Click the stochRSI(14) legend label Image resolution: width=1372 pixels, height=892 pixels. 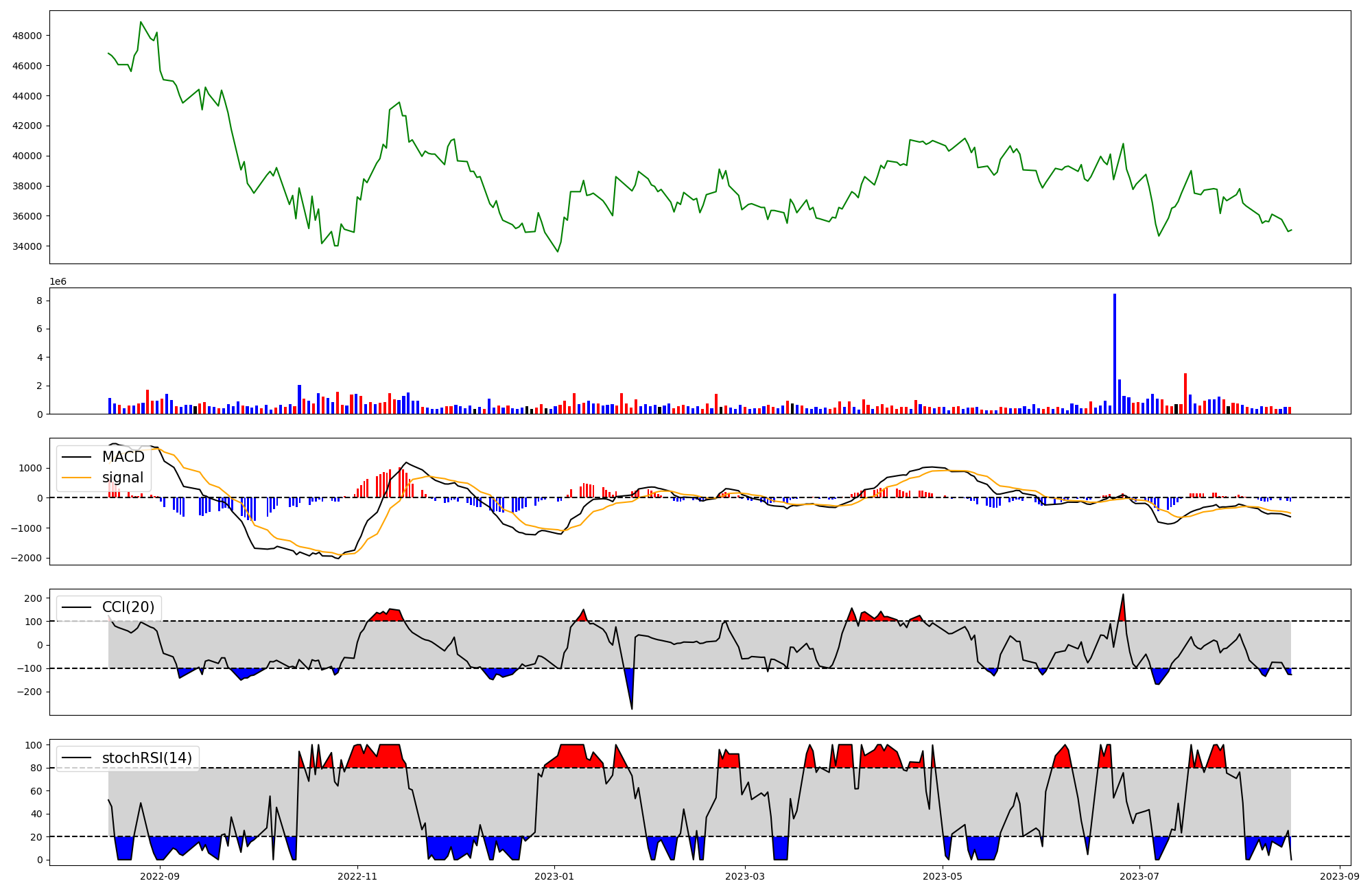click(147, 758)
